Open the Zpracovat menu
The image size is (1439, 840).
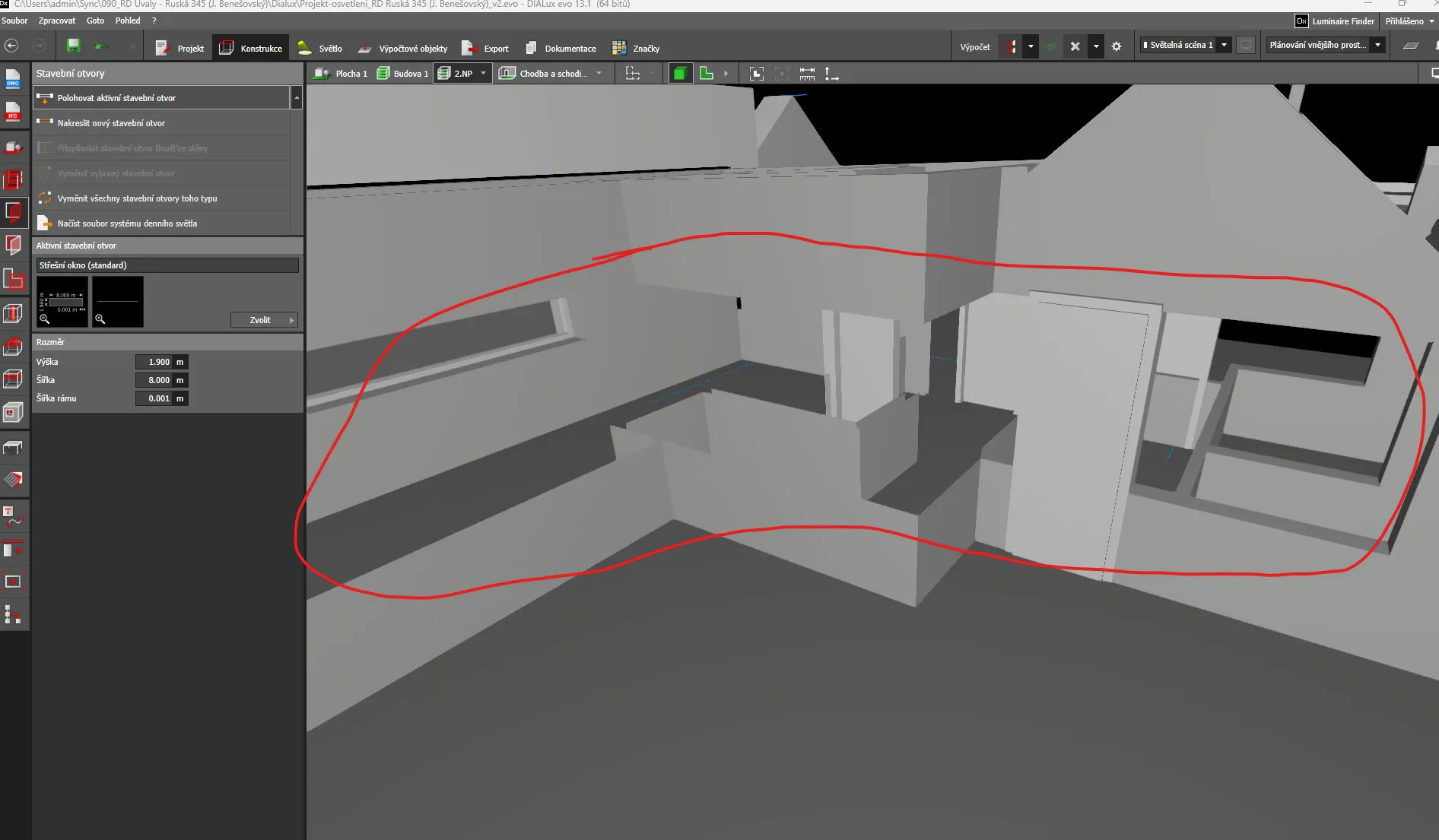pyautogui.click(x=57, y=21)
